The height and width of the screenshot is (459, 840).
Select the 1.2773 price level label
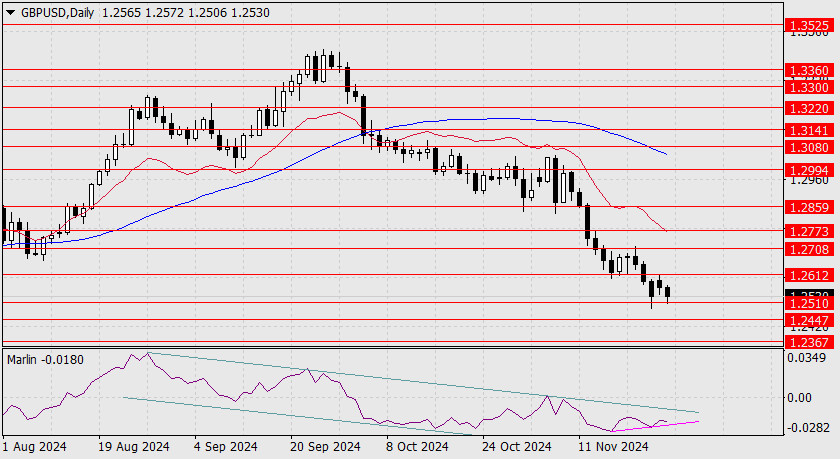tap(809, 231)
